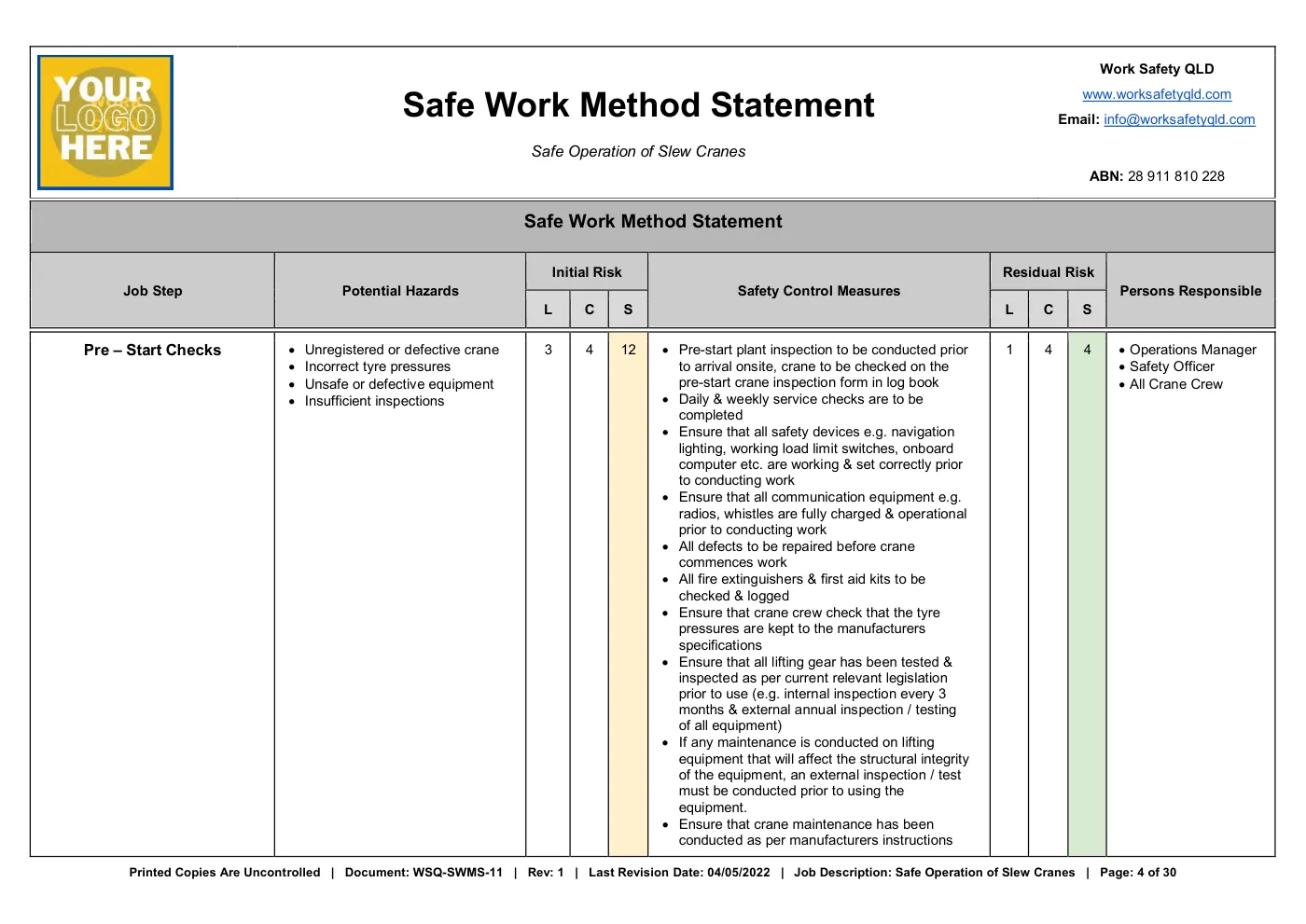Click the 'Safety Control Measures' column header
The image size is (1306, 924).
[x=819, y=291]
